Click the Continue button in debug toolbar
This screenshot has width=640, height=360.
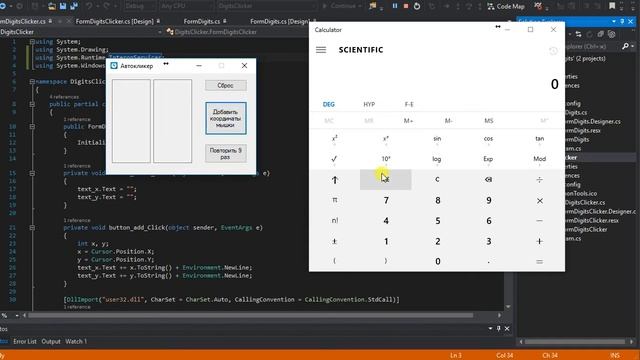pyautogui.click(x=341, y=6)
